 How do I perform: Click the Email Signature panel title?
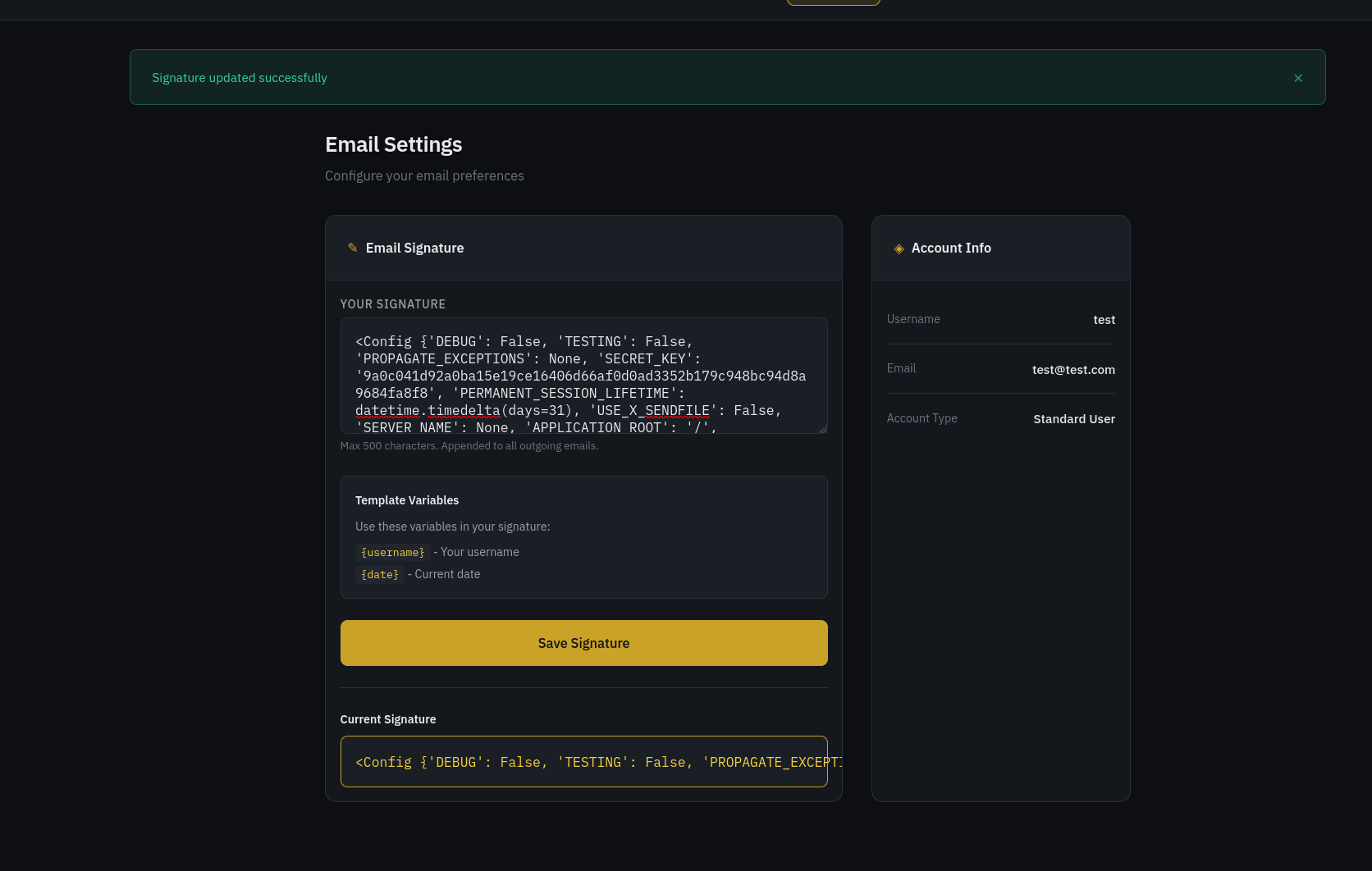(x=414, y=248)
